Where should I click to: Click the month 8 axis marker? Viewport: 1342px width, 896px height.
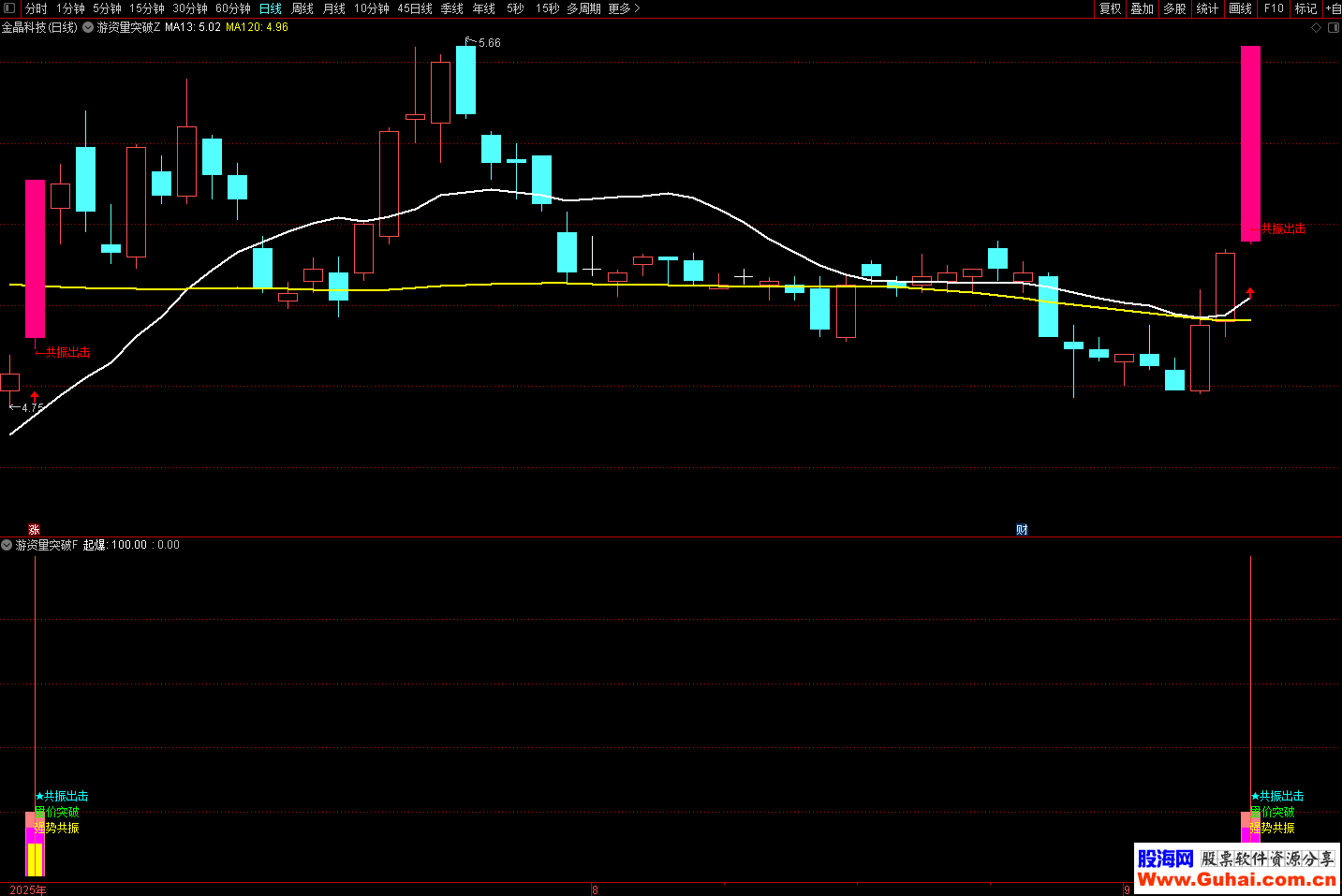click(595, 889)
